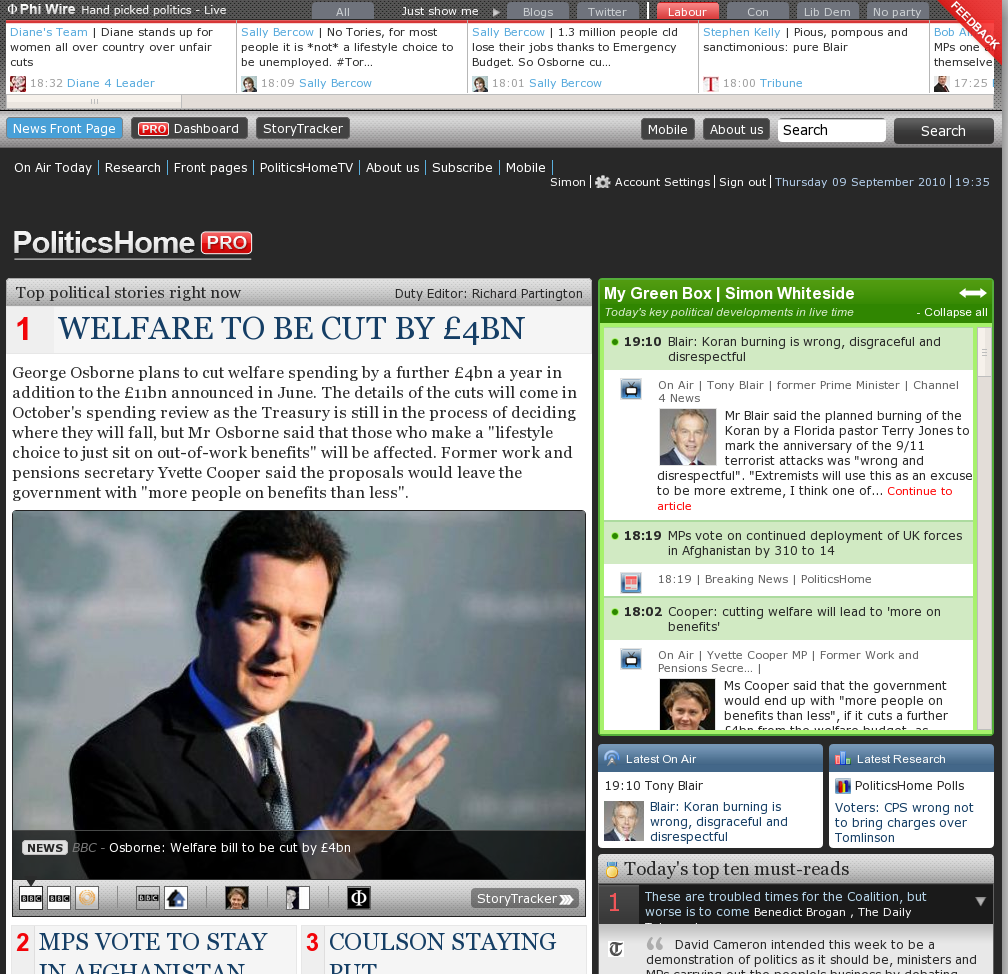This screenshot has height=974, width=1008.
Task: Click the Mobile button beside the search box
Action: pos(667,129)
